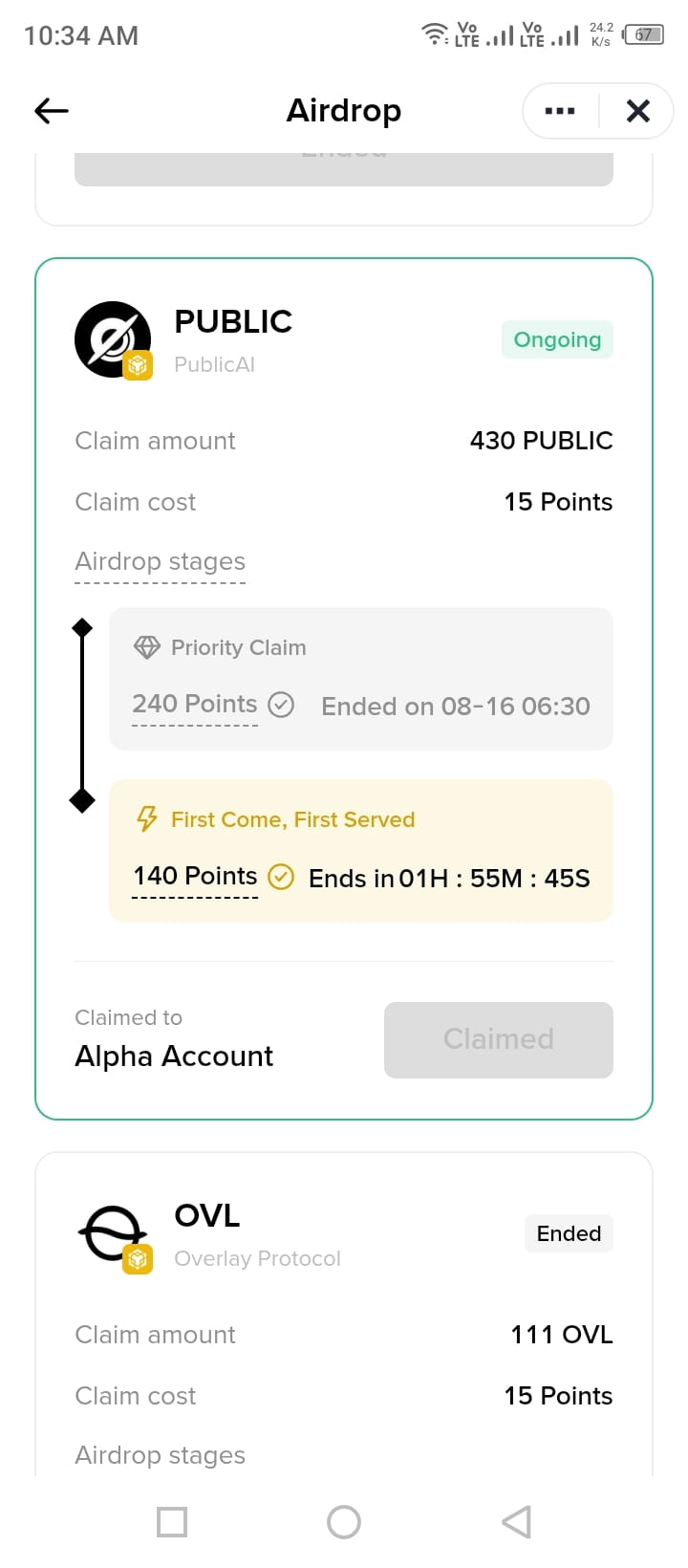Tap the Ongoing status badge
This screenshot has width=688, height=1568.
click(x=557, y=339)
